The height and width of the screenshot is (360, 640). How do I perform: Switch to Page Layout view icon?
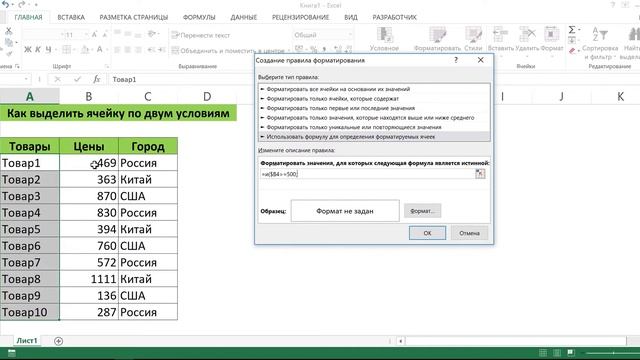pyautogui.click(x=557, y=353)
